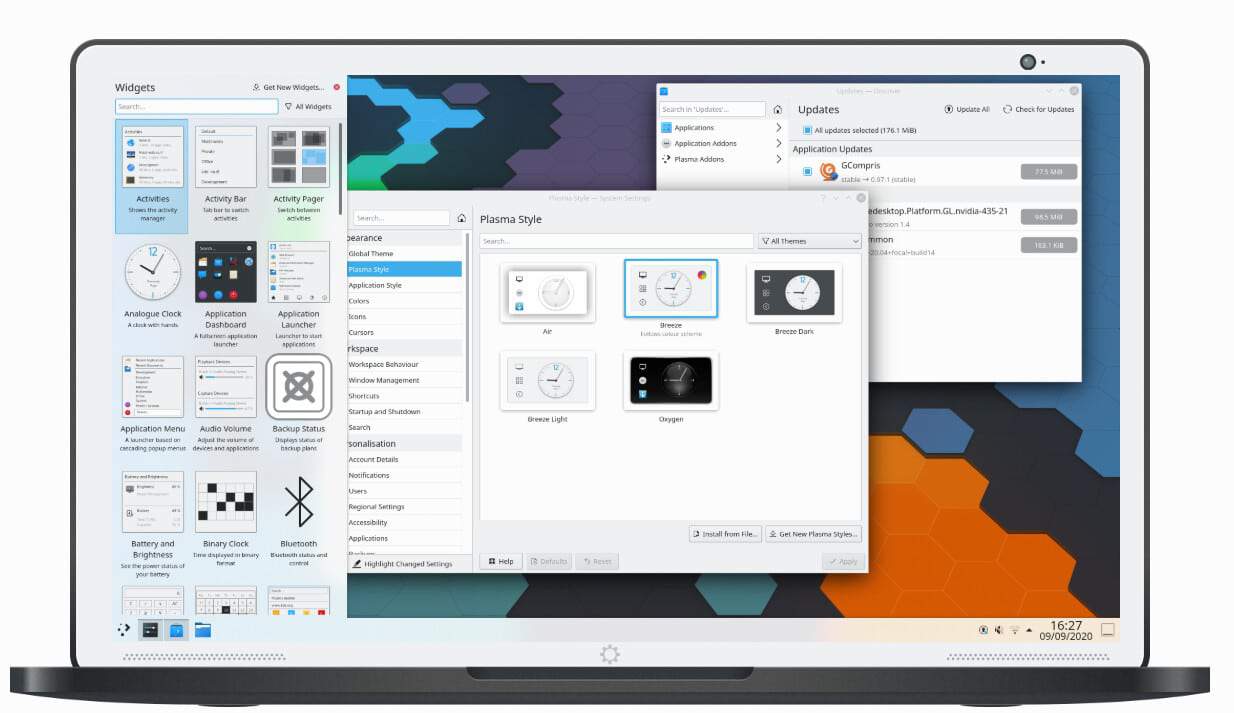Image resolution: width=1234 pixels, height=713 pixels.
Task: Click the Discover sidebar home icon
Action: 777,109
